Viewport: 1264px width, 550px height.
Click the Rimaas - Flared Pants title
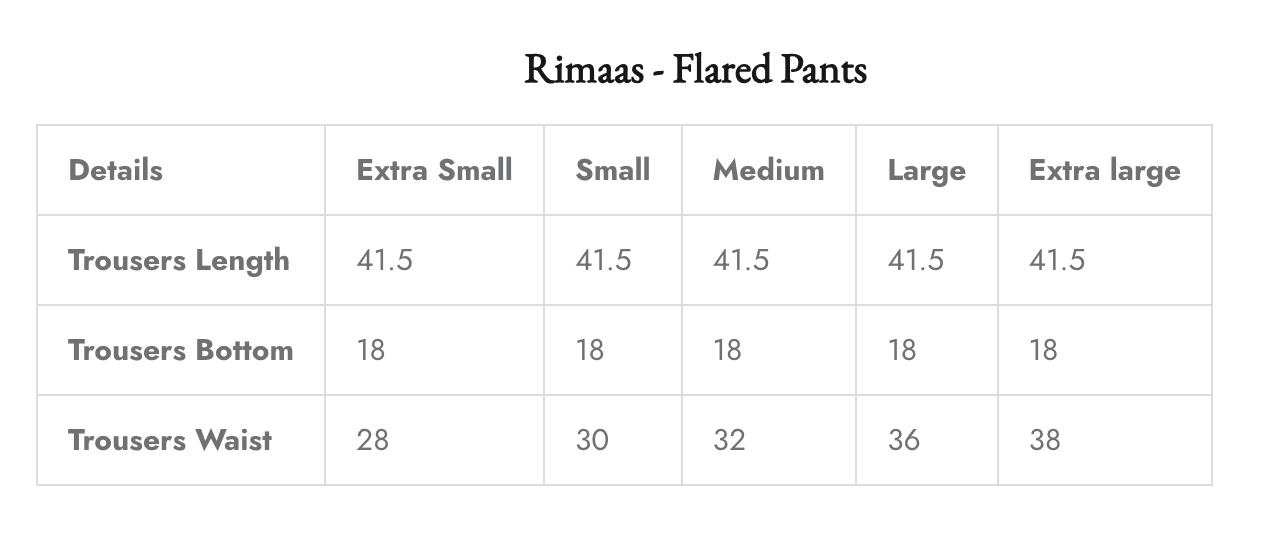pos(695,70)
